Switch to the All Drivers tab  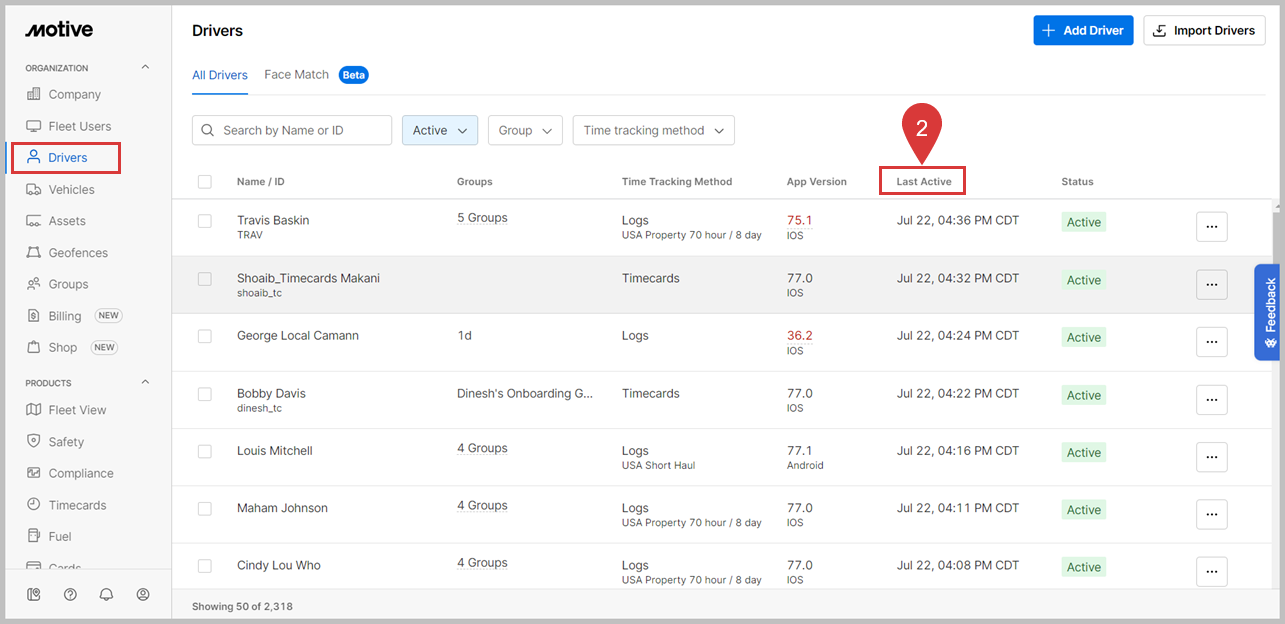point(220,75)
